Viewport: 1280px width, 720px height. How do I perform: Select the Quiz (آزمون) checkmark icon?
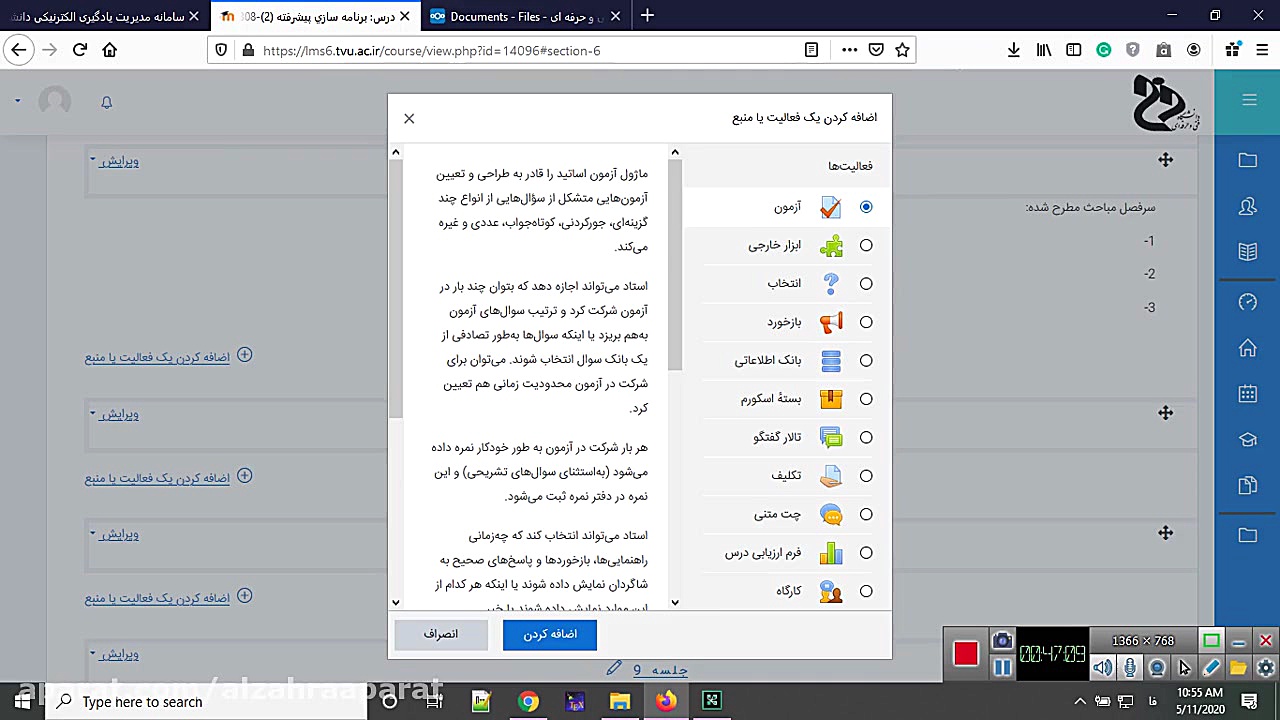(x=830, y=206)
